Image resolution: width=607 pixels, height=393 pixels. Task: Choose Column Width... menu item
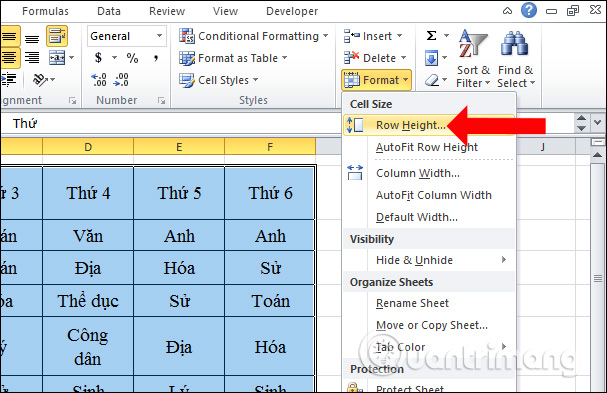(x=429, y=173)
